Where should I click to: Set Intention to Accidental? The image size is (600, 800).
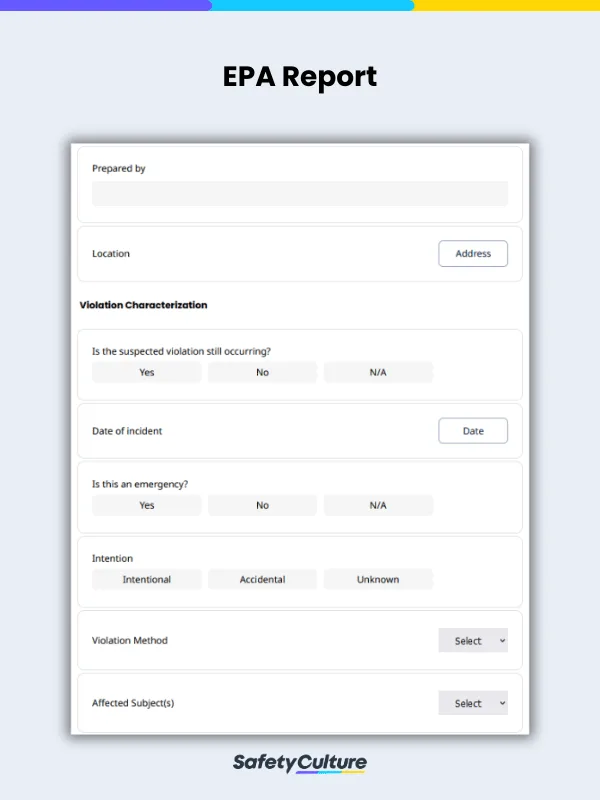tap(262, 579)
